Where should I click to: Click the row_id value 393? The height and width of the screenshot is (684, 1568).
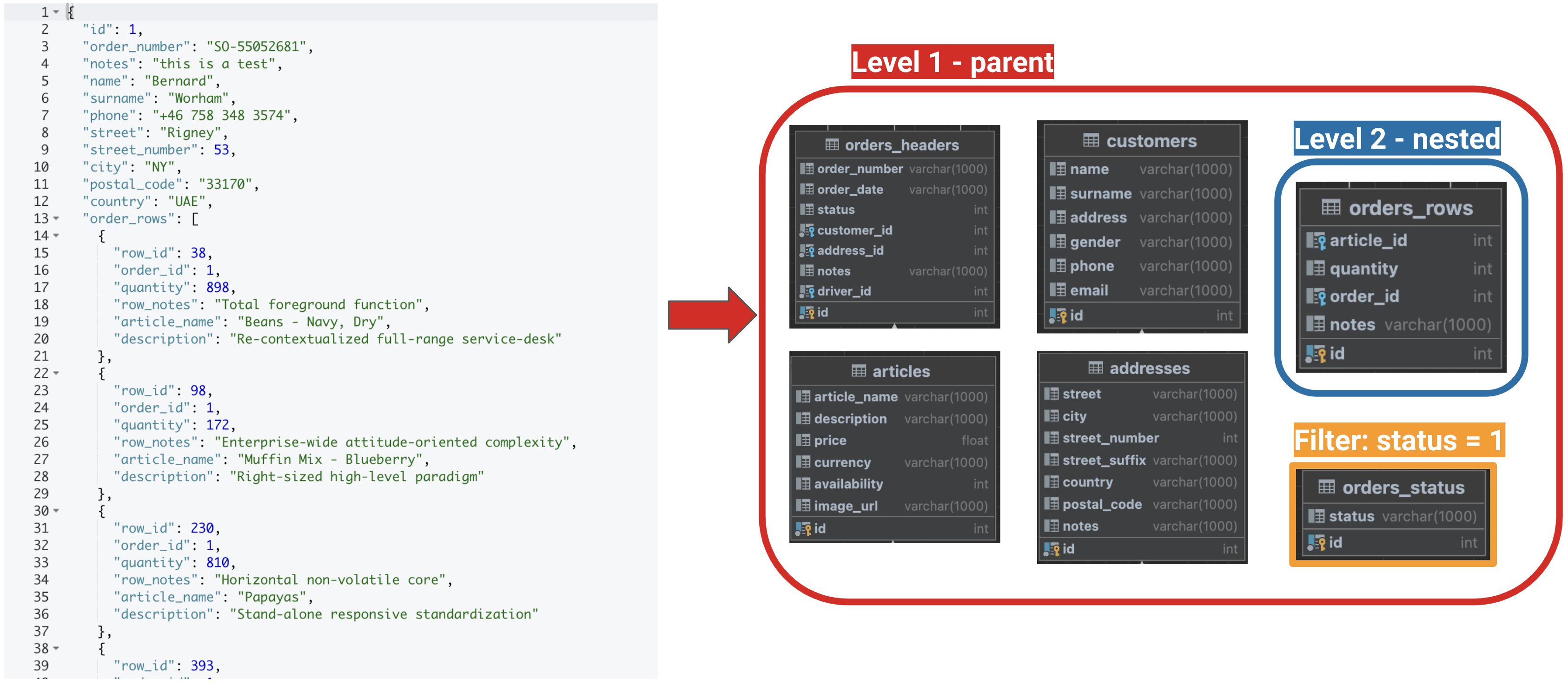pyautogui.click(x=202, y=666)
